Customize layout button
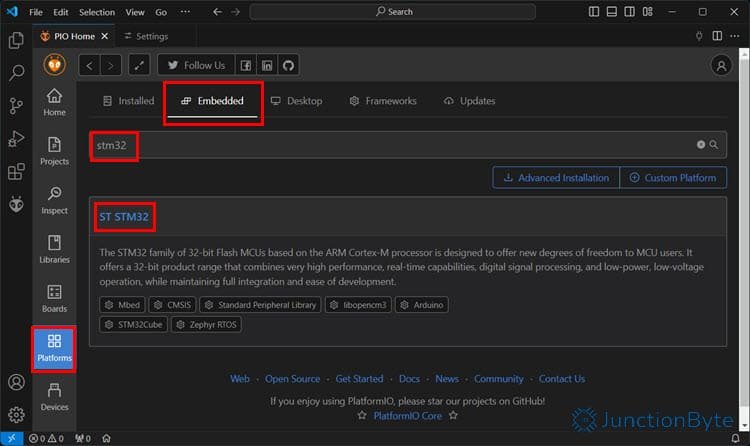Viewport: 750px width, 446px height. click(x=648, y=11)
